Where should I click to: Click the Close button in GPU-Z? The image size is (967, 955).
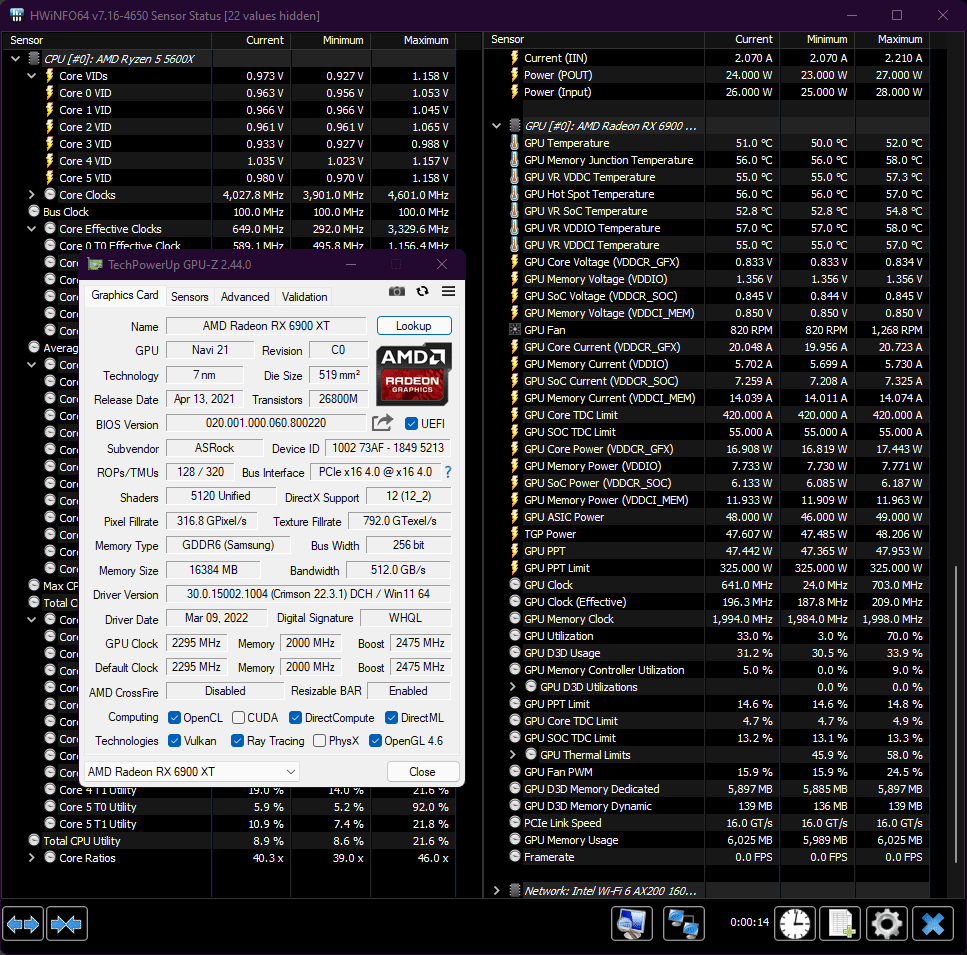pyautogui.click(x=422, y=772)
